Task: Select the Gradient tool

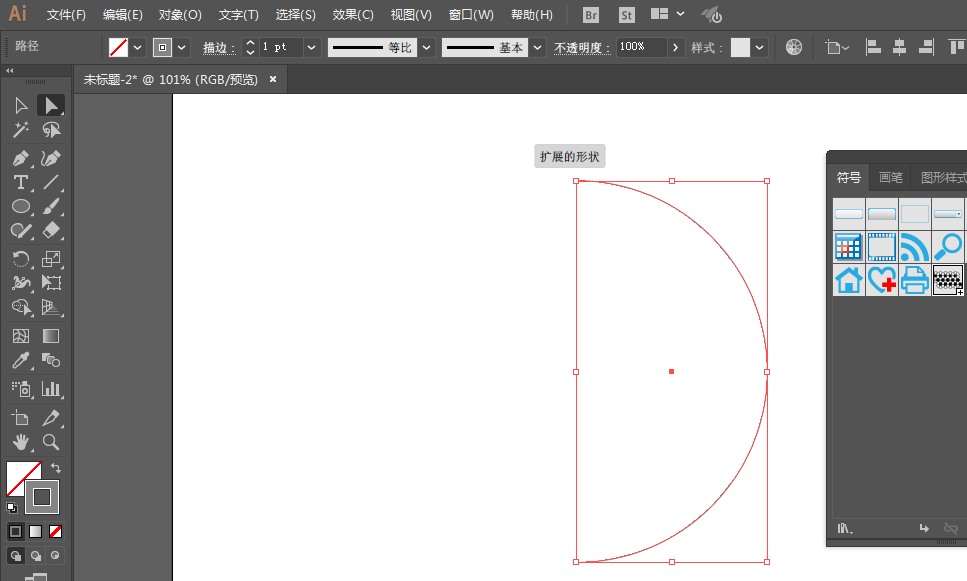Action: (x=50, y=335)
